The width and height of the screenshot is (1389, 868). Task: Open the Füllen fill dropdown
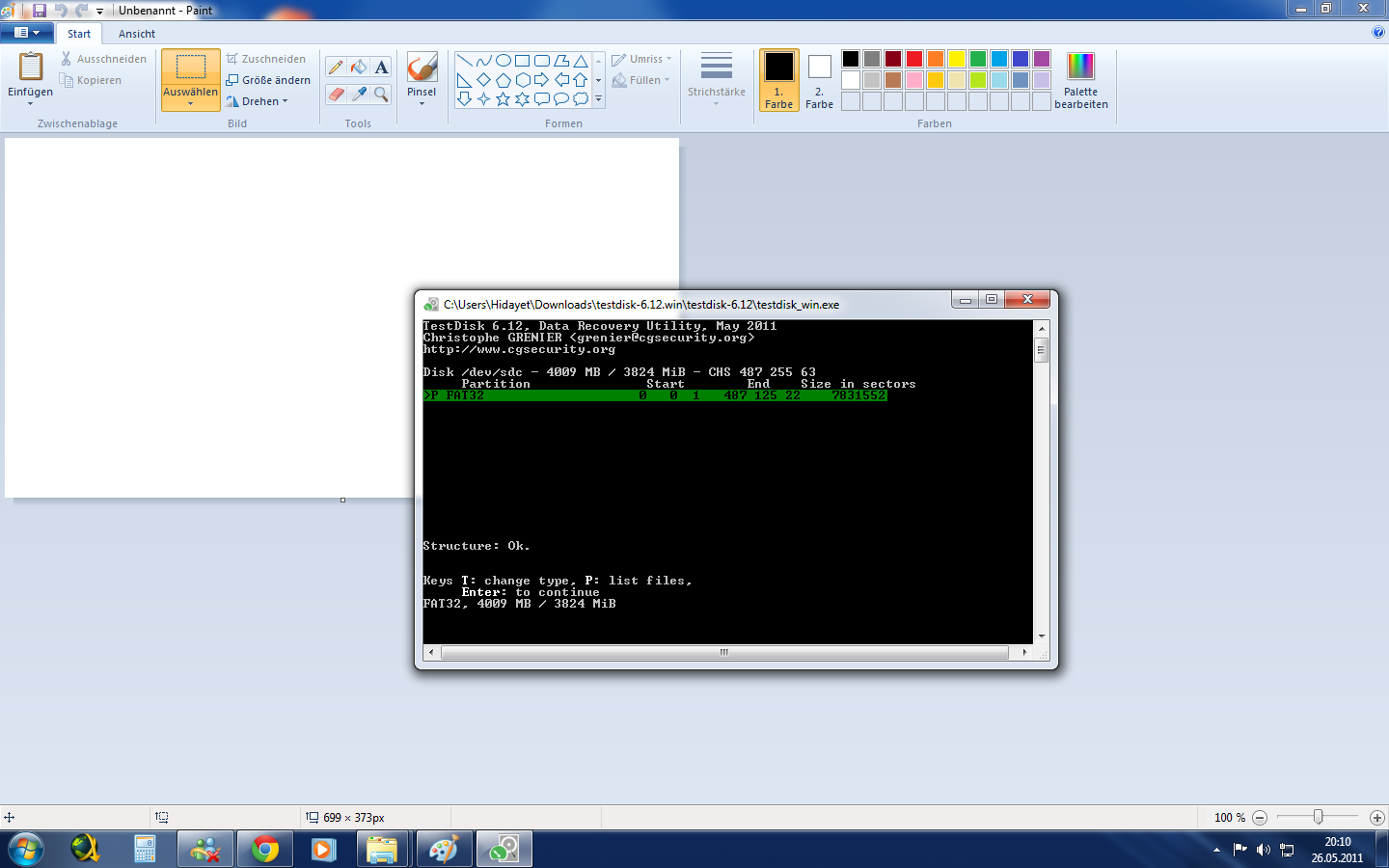click(641, 80)
